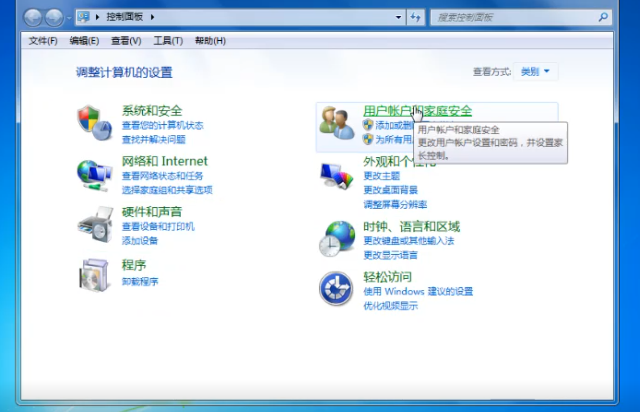Click the User Accounts people icon

pos(335,122)
